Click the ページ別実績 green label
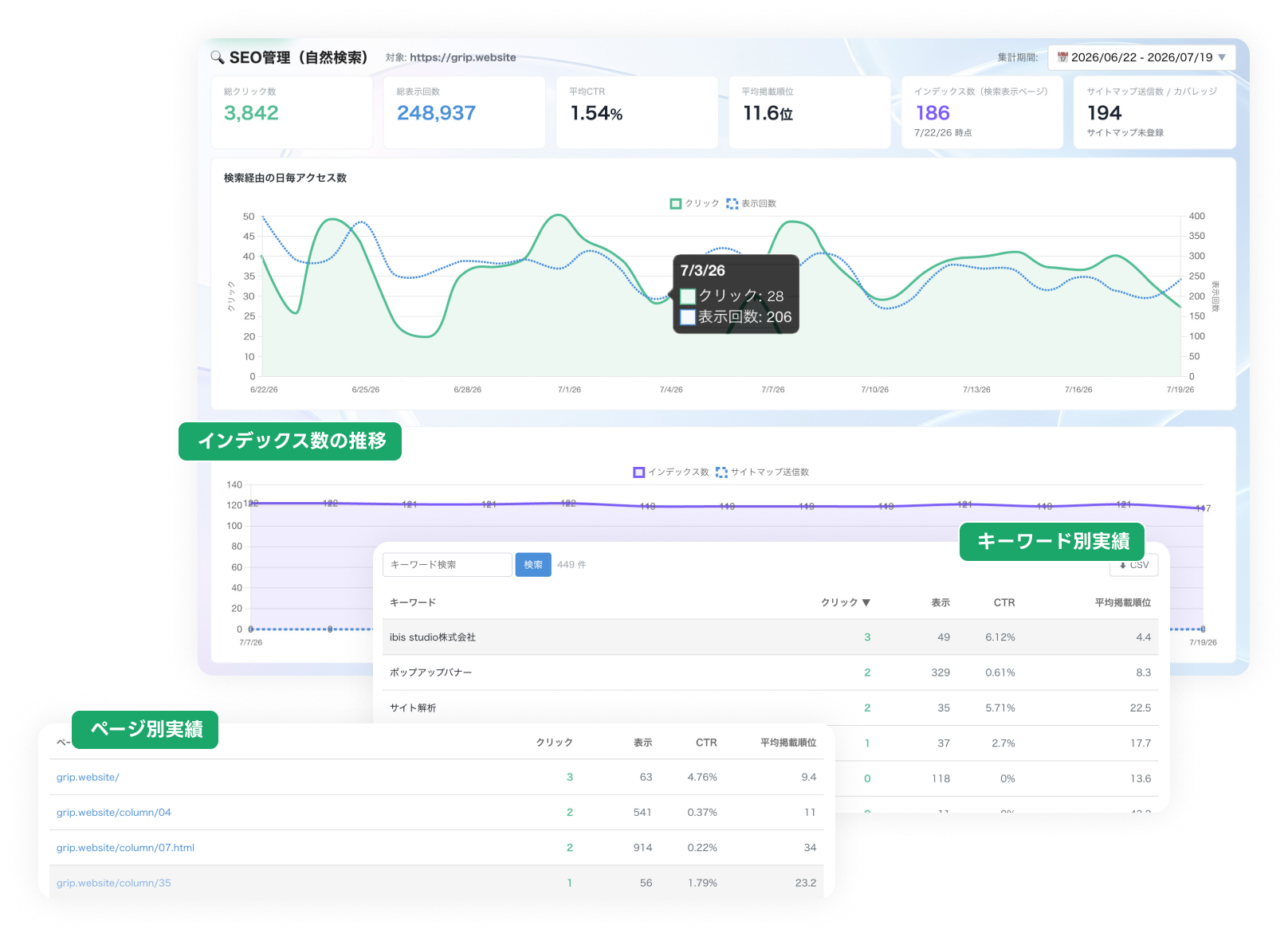The image size is (1288, 937). (145, 730)
